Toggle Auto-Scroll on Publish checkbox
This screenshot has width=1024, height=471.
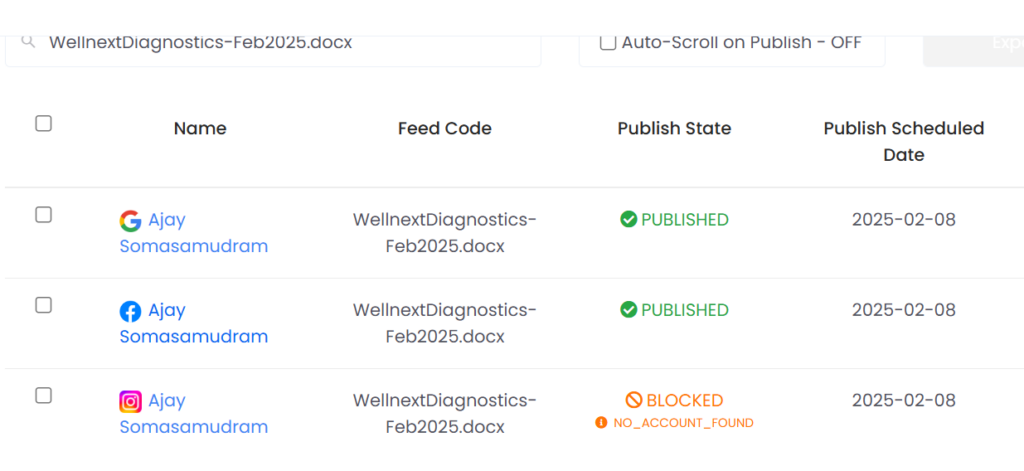(x=608, y=42)
